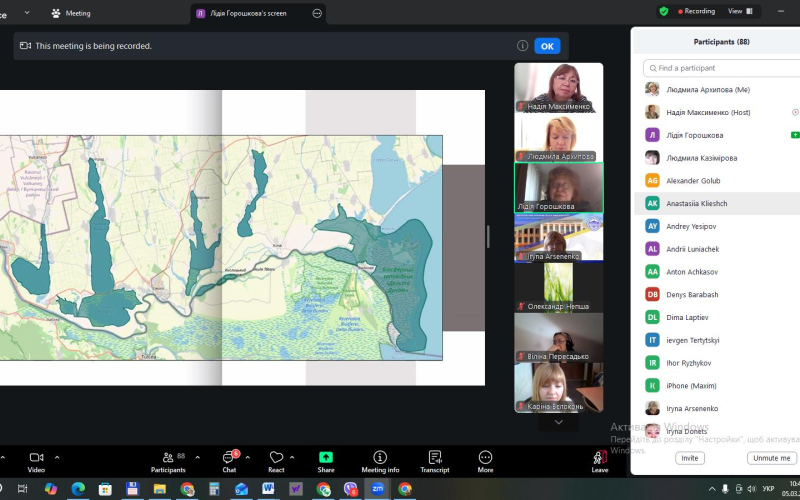Open screen-share tab options menu

(317, 13)
